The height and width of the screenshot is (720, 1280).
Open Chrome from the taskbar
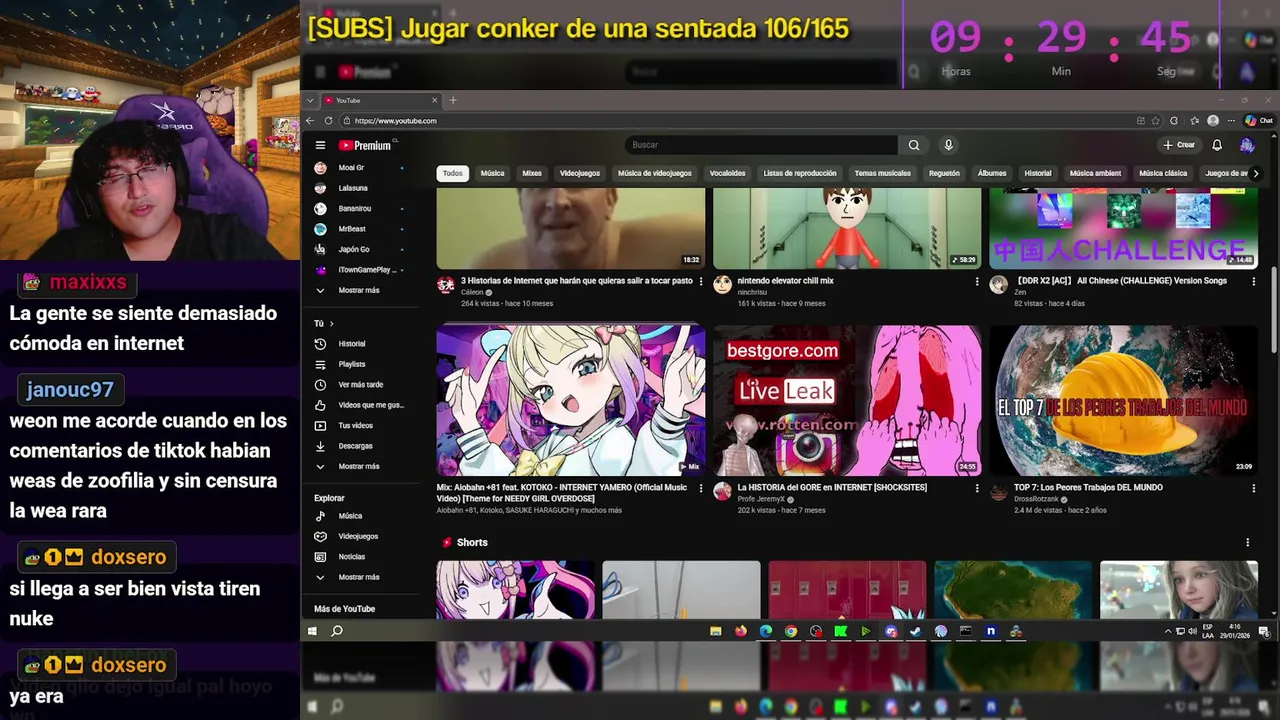pos(791,631)
